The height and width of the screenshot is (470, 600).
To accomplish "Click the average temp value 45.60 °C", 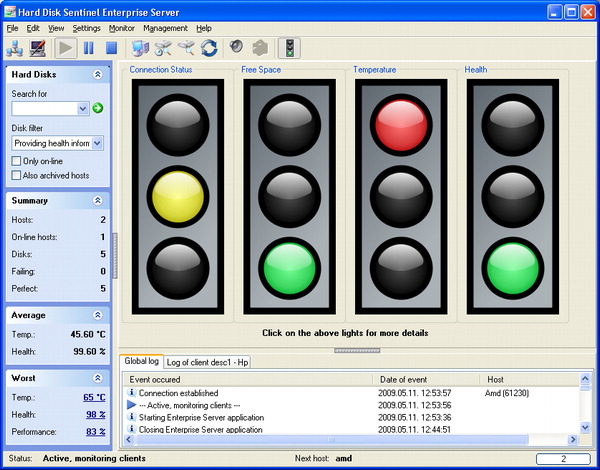I will tap(88, 335).
